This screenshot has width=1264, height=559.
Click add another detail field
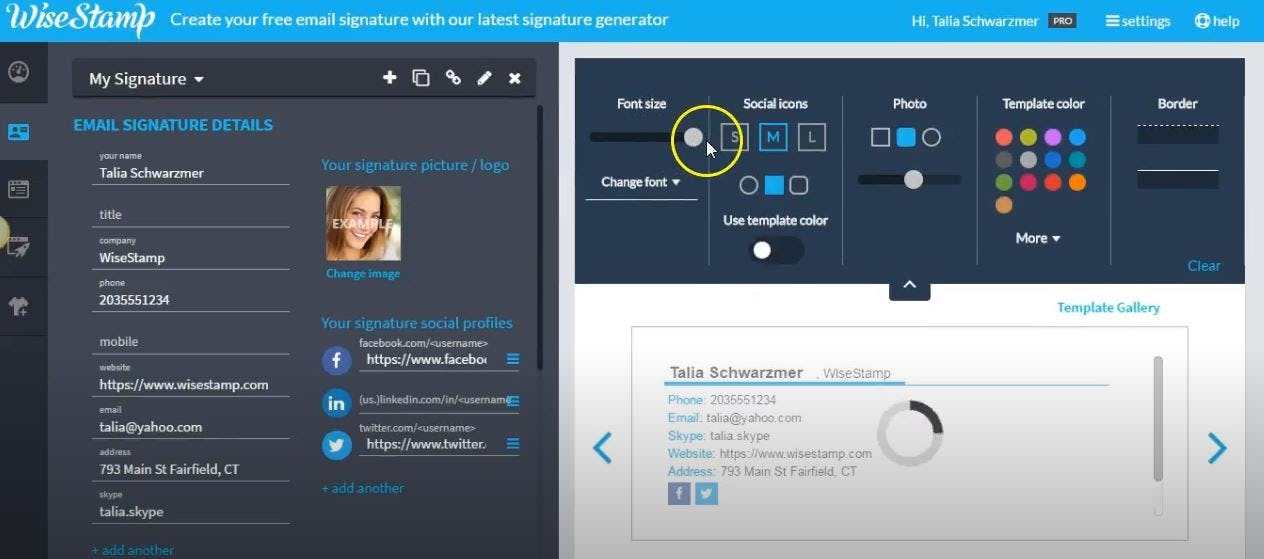pos(133,550)
